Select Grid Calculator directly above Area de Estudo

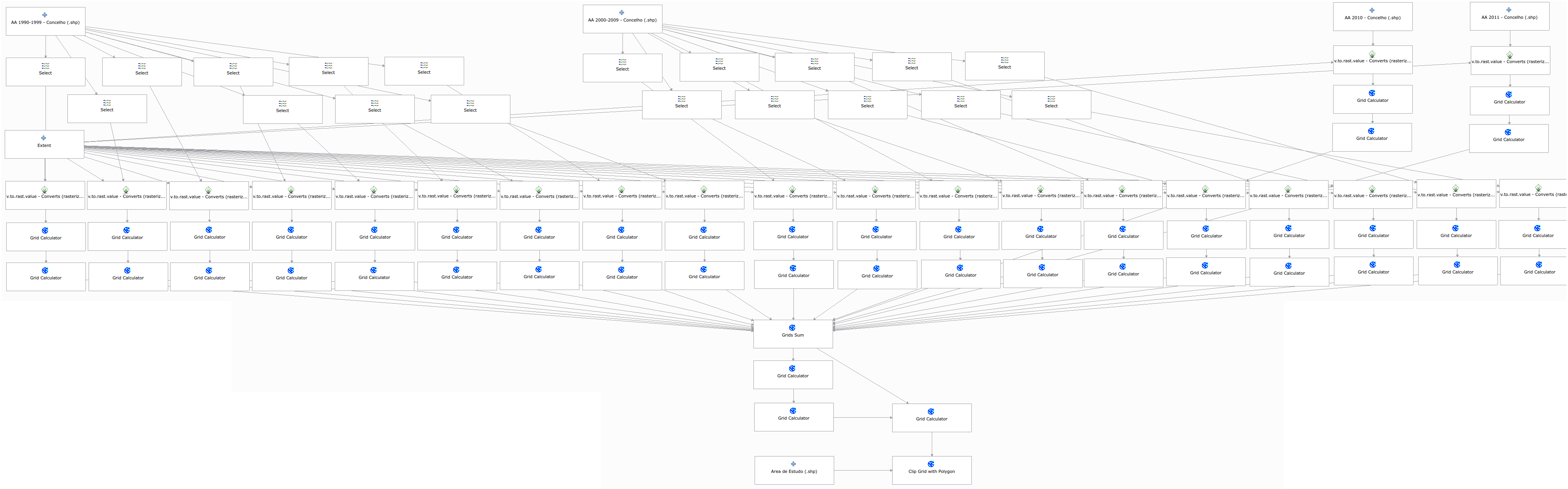(794, 418)
